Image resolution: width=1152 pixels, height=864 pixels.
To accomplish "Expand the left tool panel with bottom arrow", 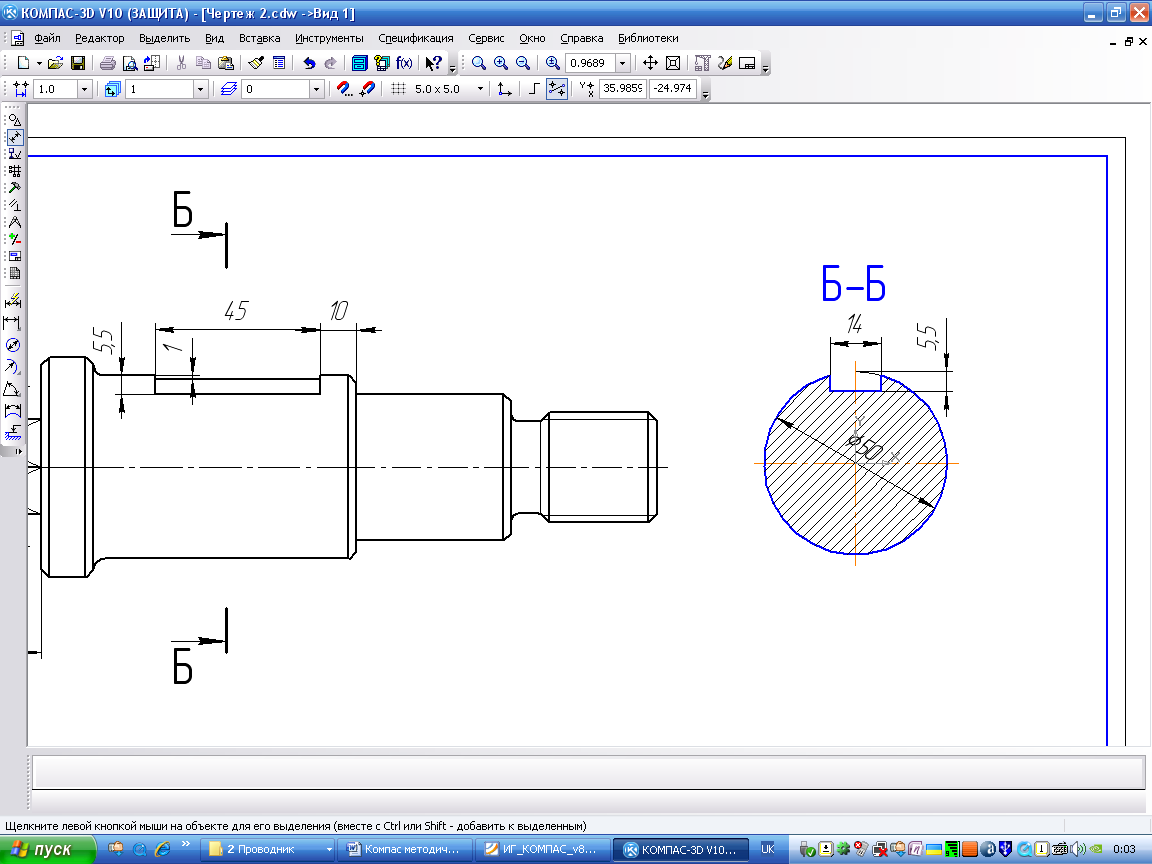I will click(18, 450).
